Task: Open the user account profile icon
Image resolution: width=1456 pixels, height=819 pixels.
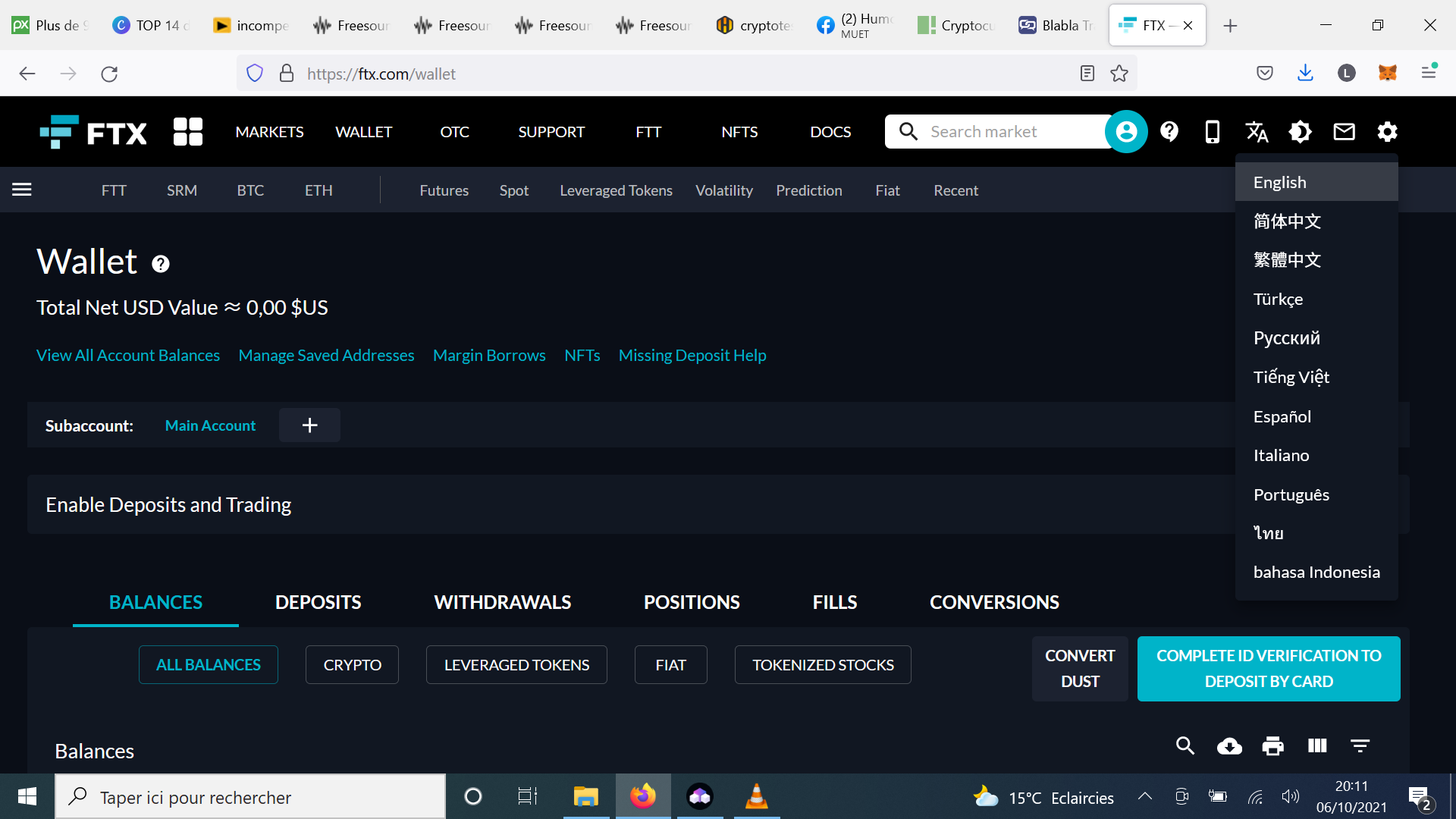Action: 1126,132
